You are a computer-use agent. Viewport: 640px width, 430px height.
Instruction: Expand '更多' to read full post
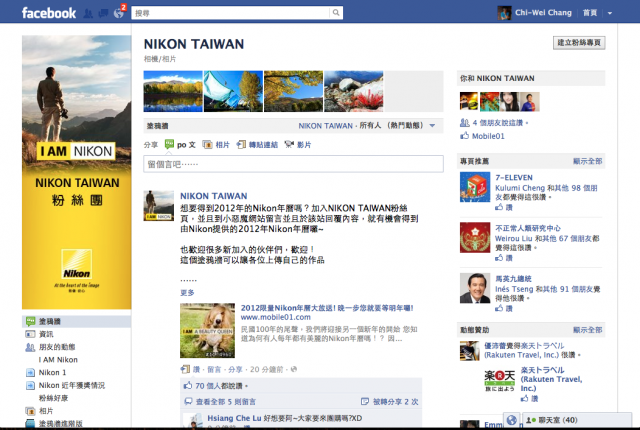[x=187, y=293]
